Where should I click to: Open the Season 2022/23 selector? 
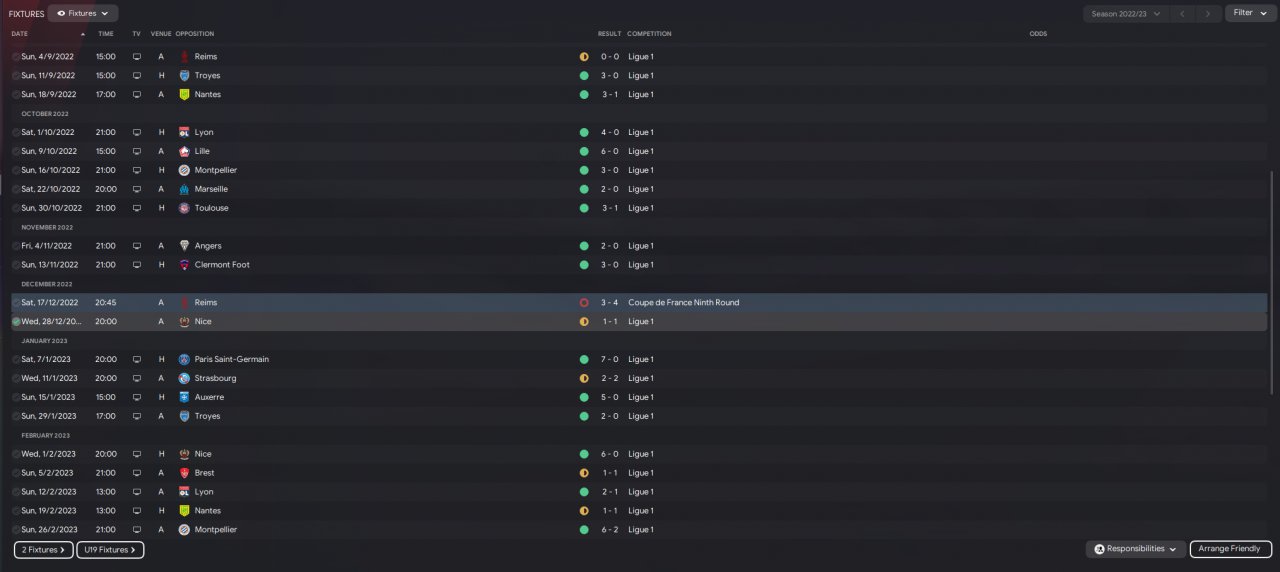point(1125,13)
